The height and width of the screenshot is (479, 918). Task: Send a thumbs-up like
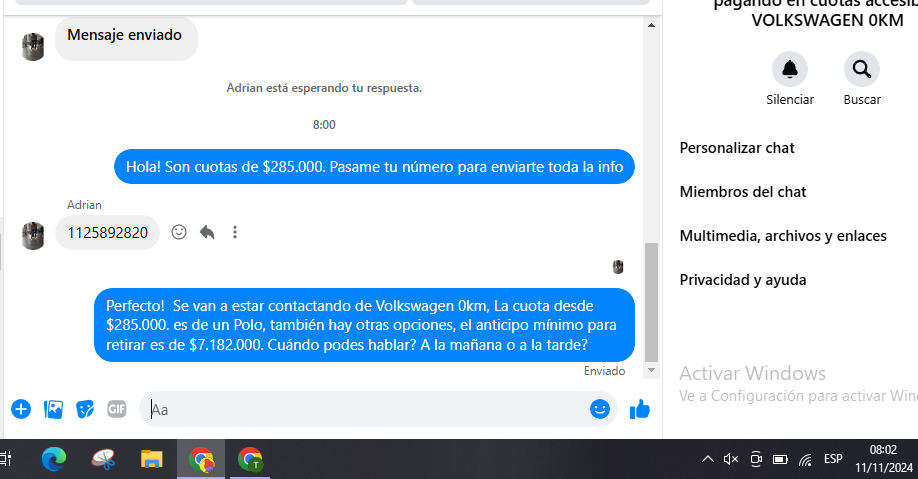pyautogui.click(x=640, y=409)
